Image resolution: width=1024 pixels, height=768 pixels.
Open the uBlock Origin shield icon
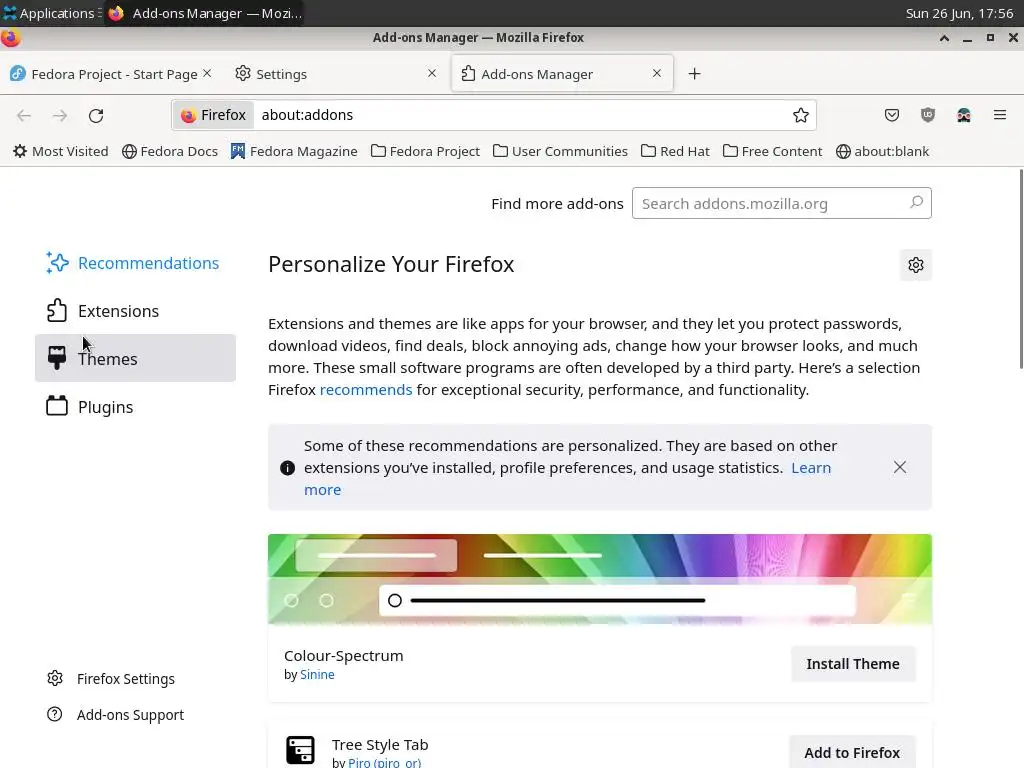pyautogui.click(x=927, y=116)
